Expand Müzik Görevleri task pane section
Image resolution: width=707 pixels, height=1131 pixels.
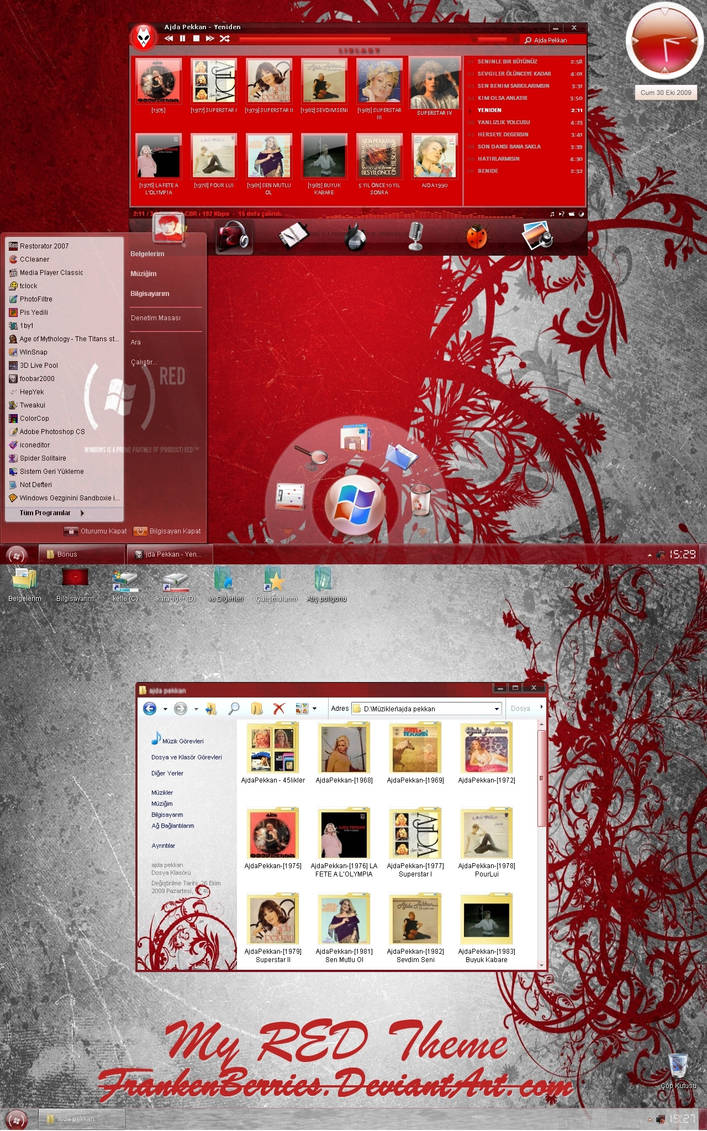177,740
